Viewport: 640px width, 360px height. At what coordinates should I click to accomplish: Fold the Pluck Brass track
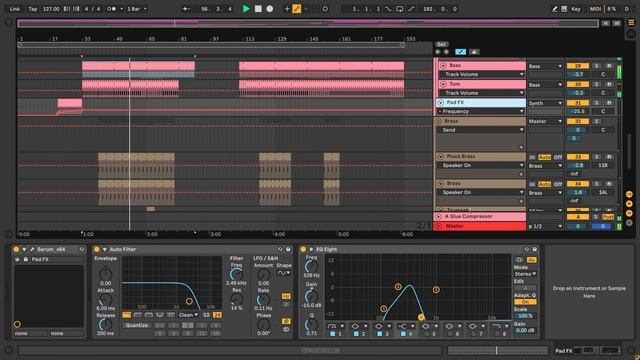(440, 156)
